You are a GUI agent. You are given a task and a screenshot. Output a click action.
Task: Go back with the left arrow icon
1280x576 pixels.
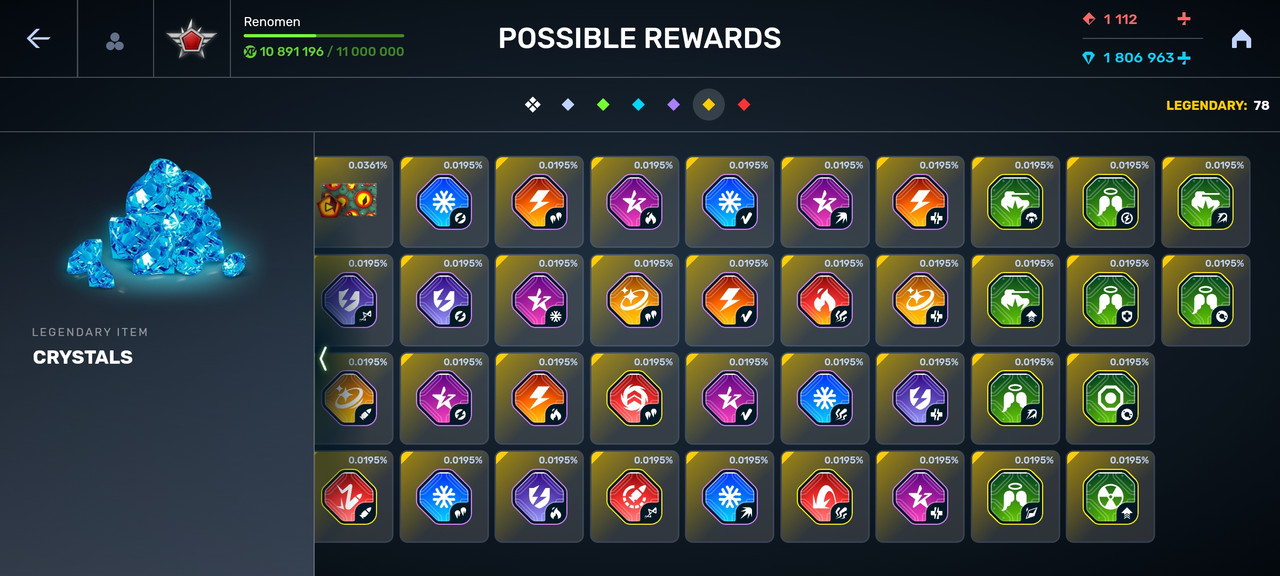tap(38, 38)
